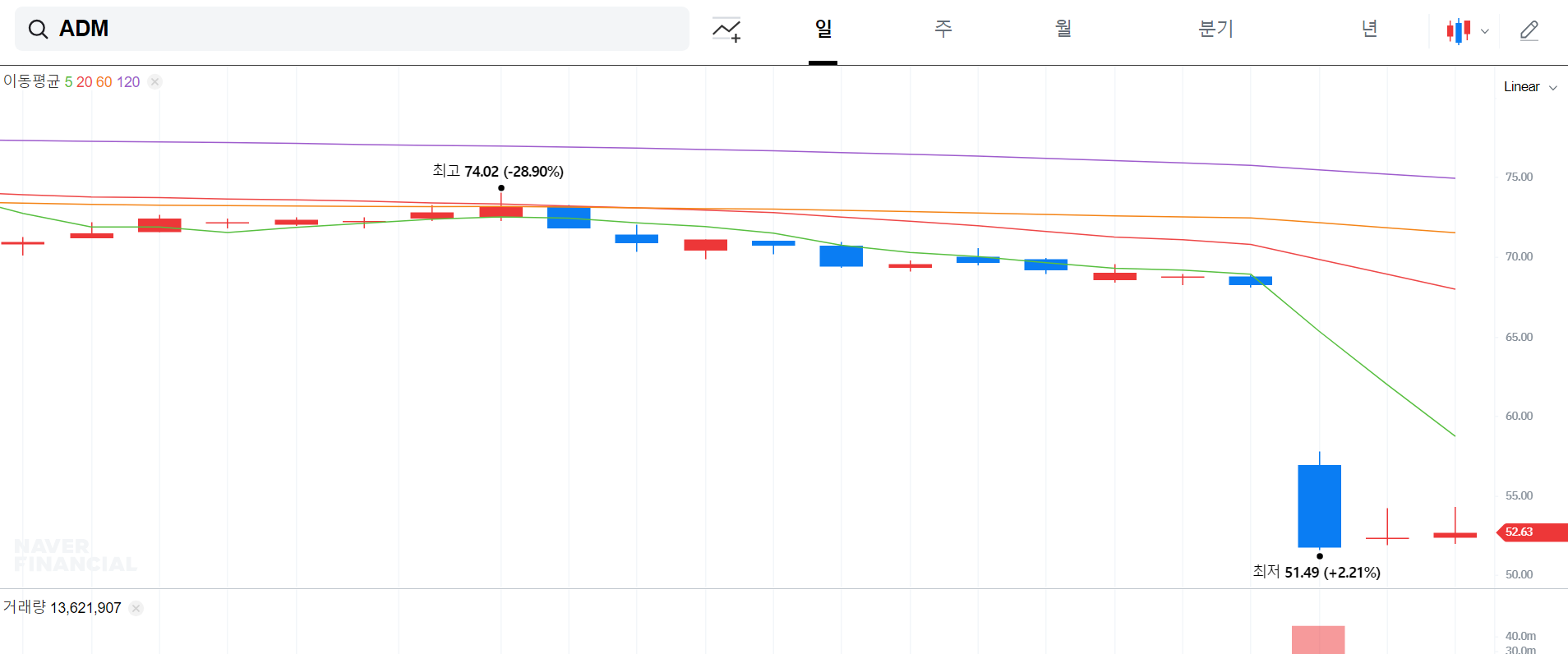This screenshot has width=1568, height=654.
Task: Click the 60.00 price axis label
Action: (x=1519, y=416)
